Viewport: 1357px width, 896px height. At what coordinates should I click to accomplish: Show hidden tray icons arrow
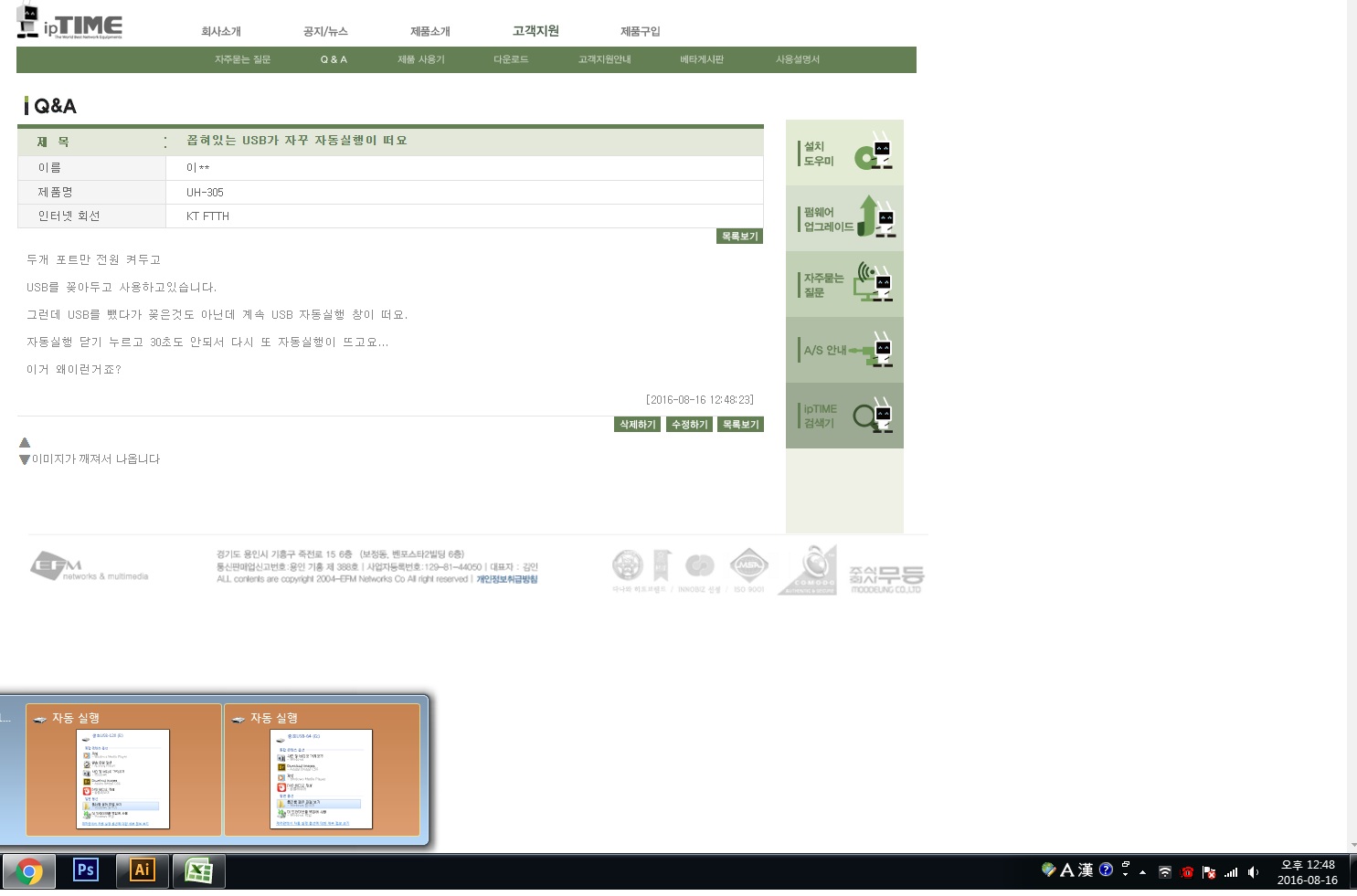click(x=1142, y=872)
